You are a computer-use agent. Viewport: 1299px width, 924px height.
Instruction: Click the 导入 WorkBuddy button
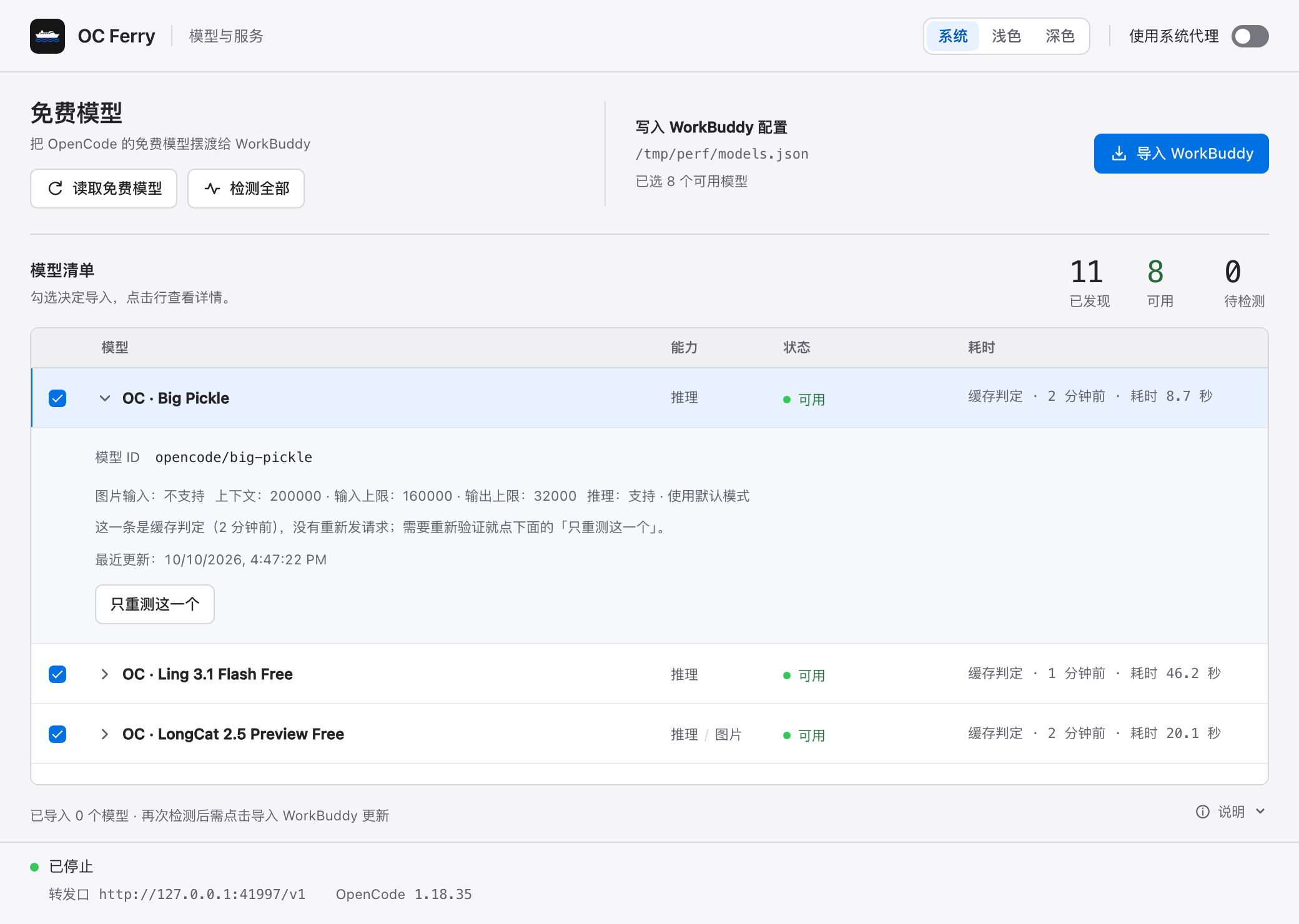1182,154
